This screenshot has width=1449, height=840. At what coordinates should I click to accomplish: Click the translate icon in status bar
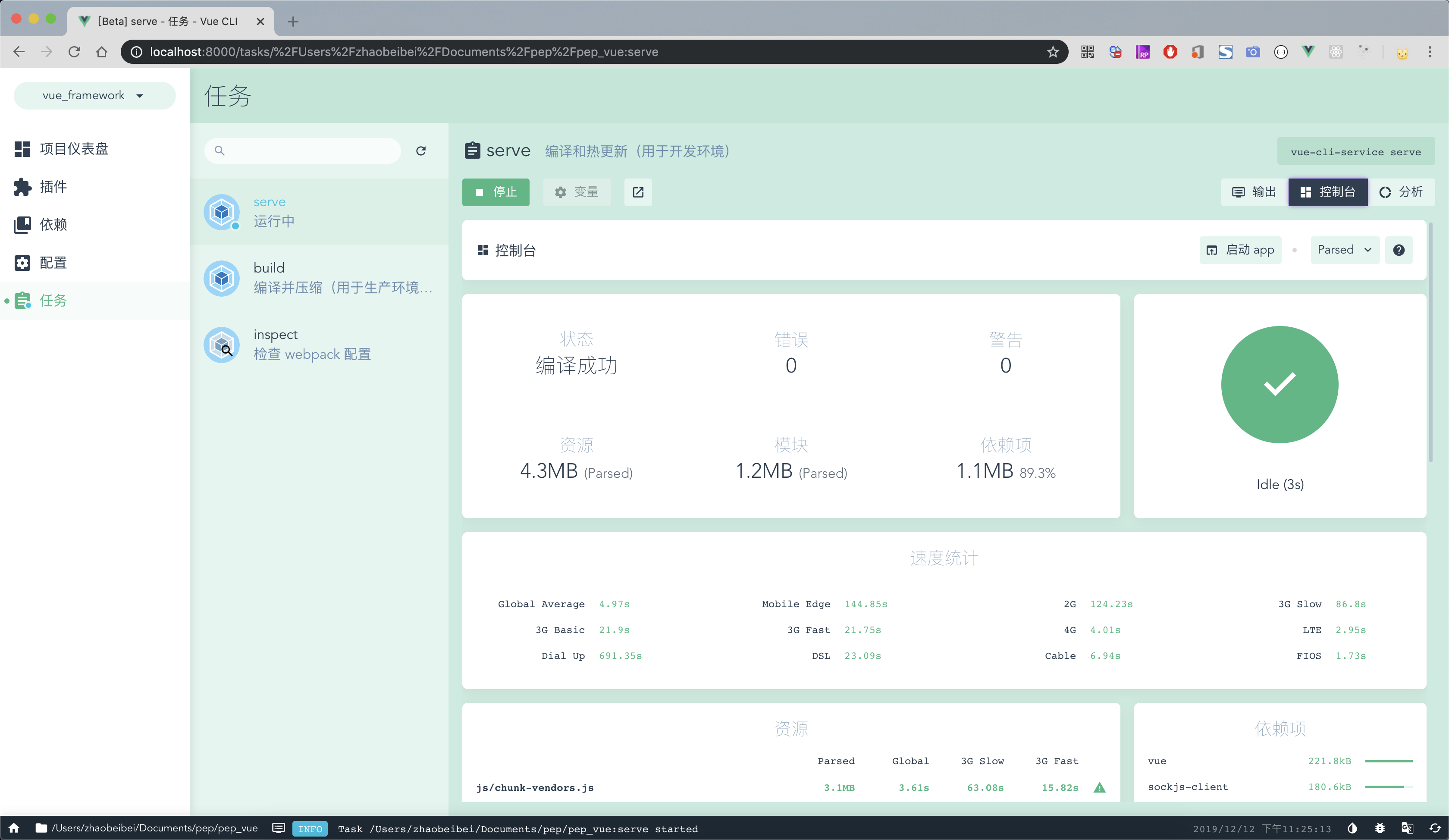[x=1408, y=828]
